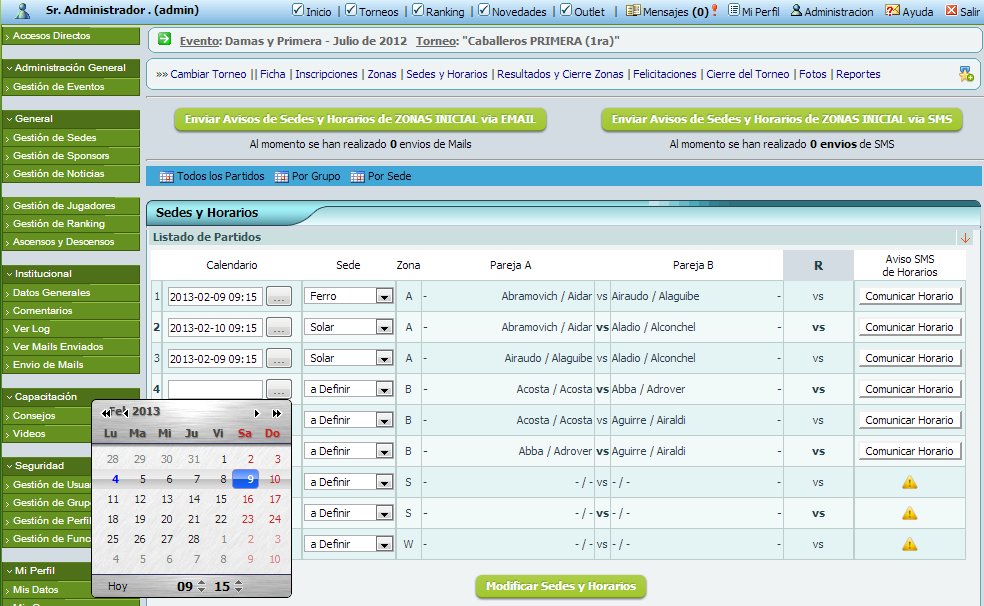The image size is (984, 606).
Task: Click Modificar Sedes y Horarios button
Action: coord(560,586)
